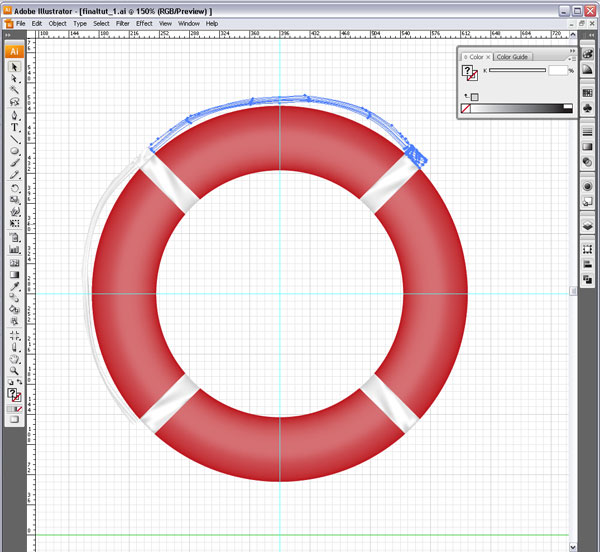Screen dimensions: 600x552
Task: Select the Pen tool
Action: pos(14,116)
